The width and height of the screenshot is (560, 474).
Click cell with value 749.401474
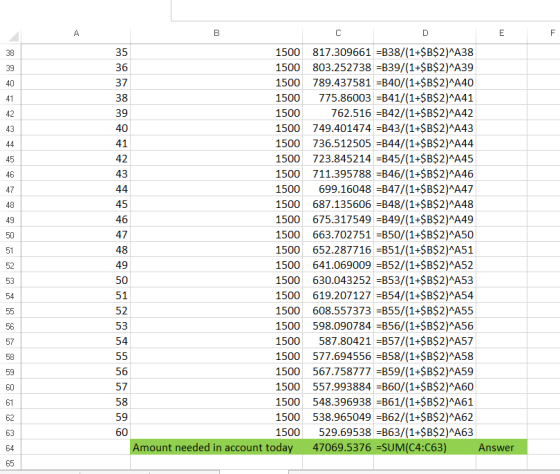338,128
